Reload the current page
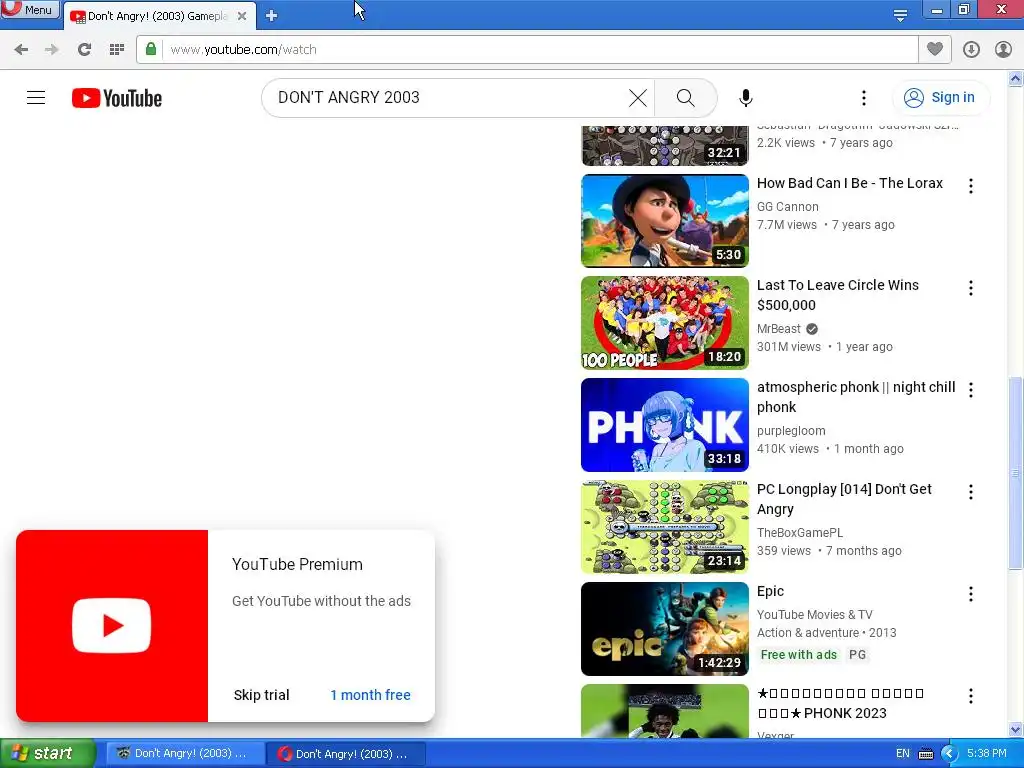The width and height of the screenshot is (1024, 768). (84, 50)
